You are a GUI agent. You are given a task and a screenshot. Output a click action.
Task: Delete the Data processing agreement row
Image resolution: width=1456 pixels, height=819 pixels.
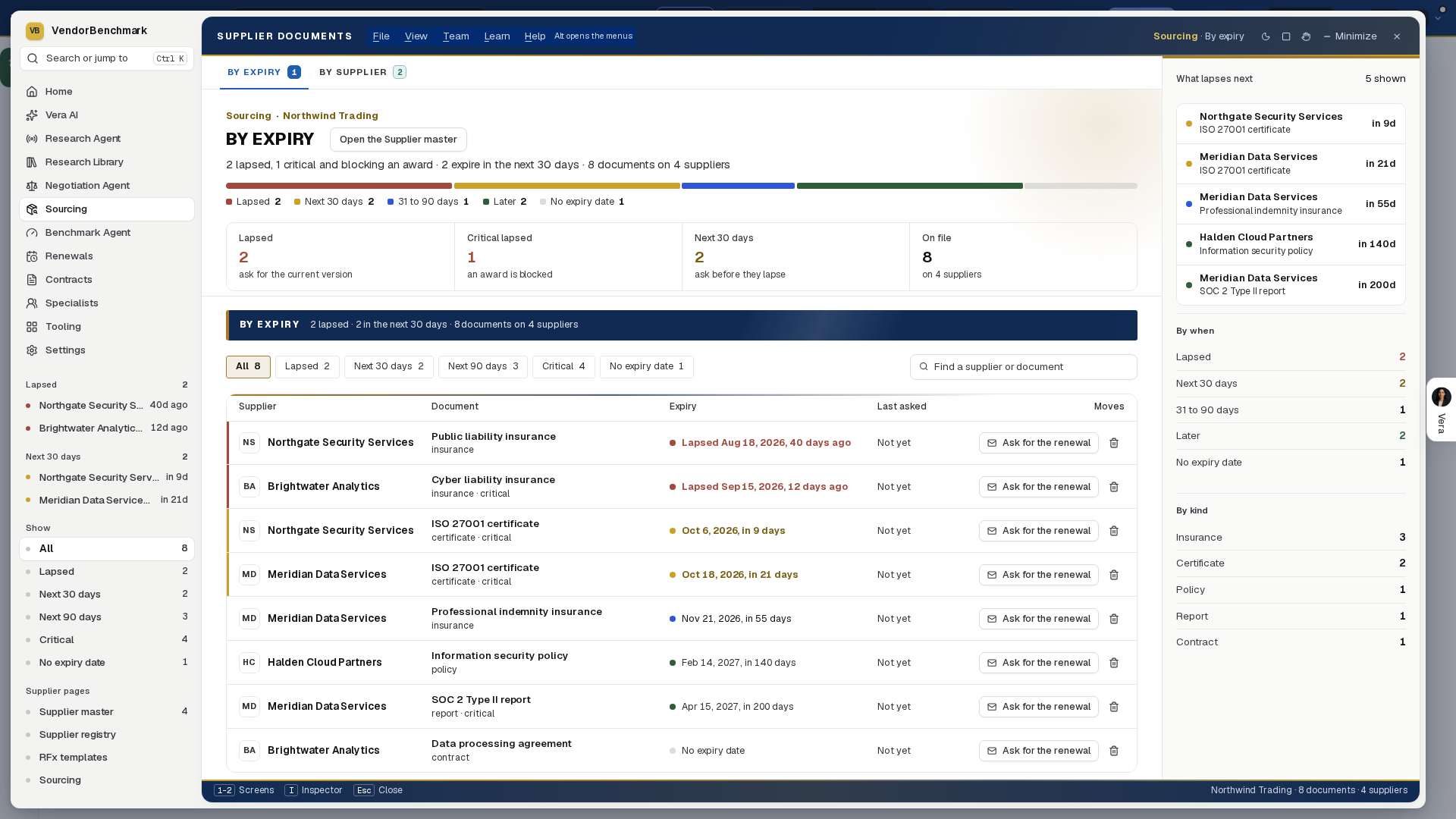[x=1114, y=751]
